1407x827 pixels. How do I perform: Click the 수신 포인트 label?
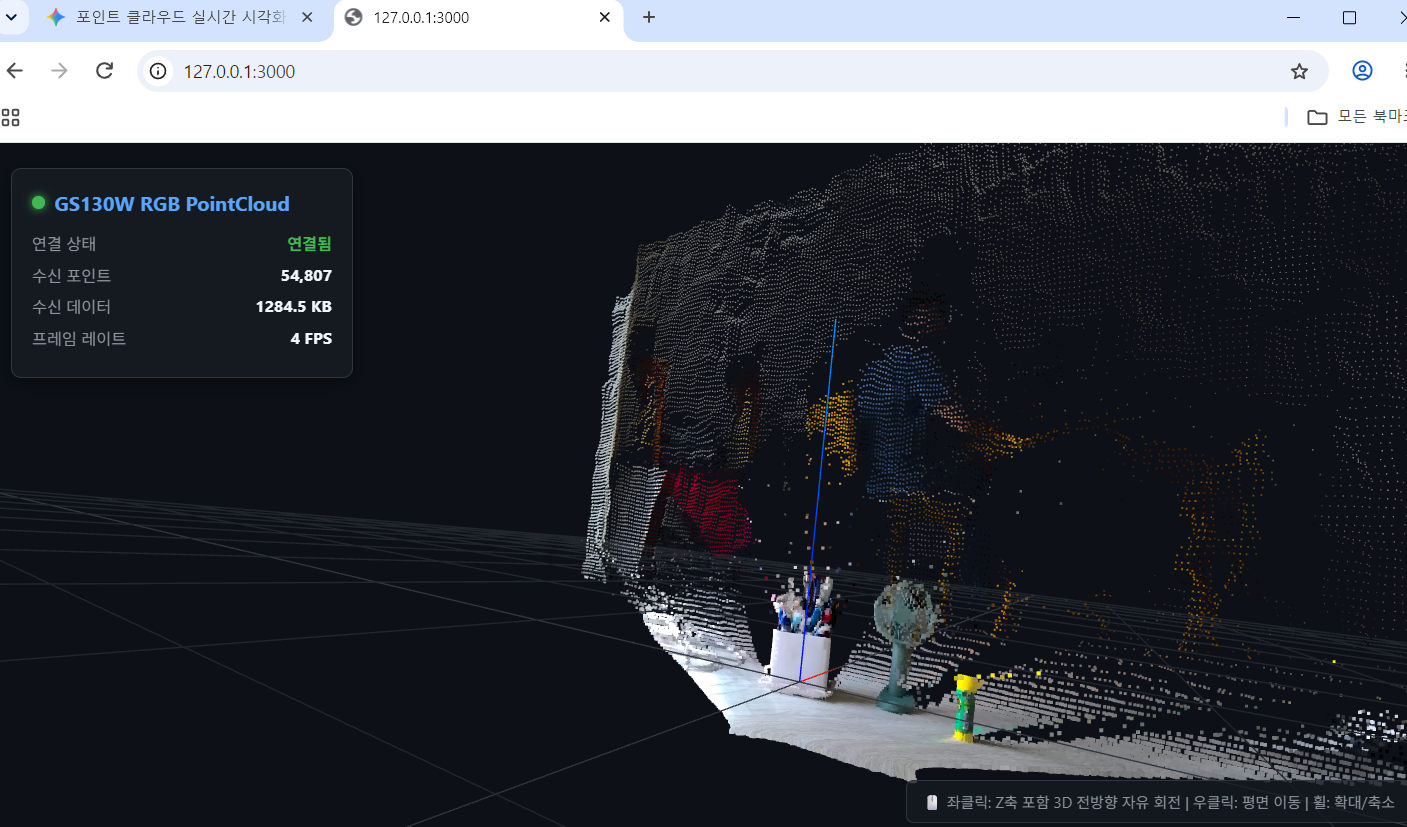[x=71, y=276]
